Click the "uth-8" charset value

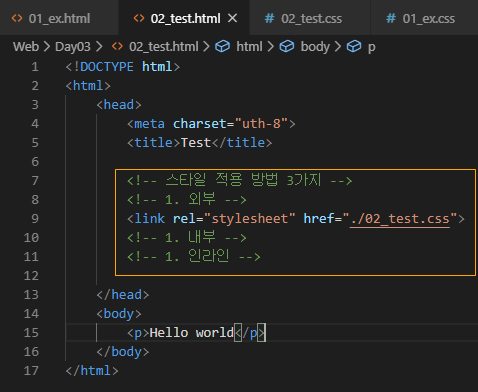coord(261,124)
